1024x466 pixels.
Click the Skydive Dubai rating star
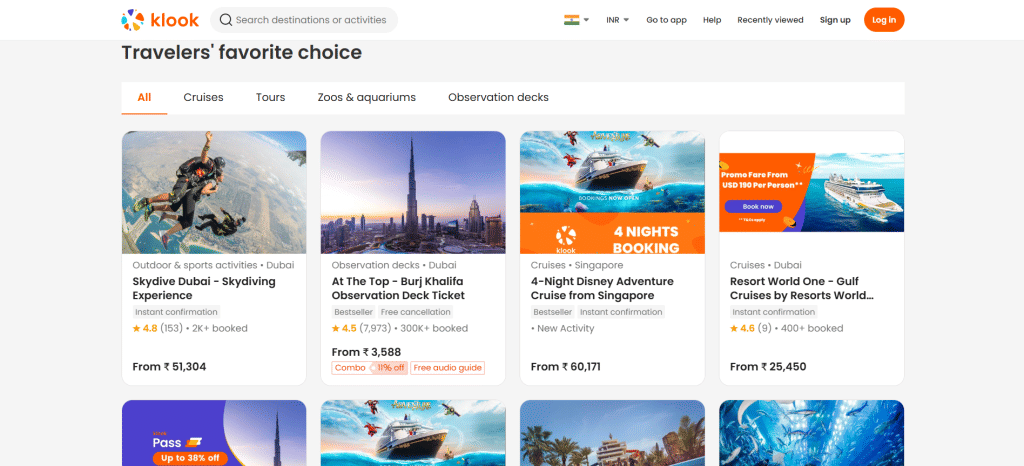click(137, 328)
